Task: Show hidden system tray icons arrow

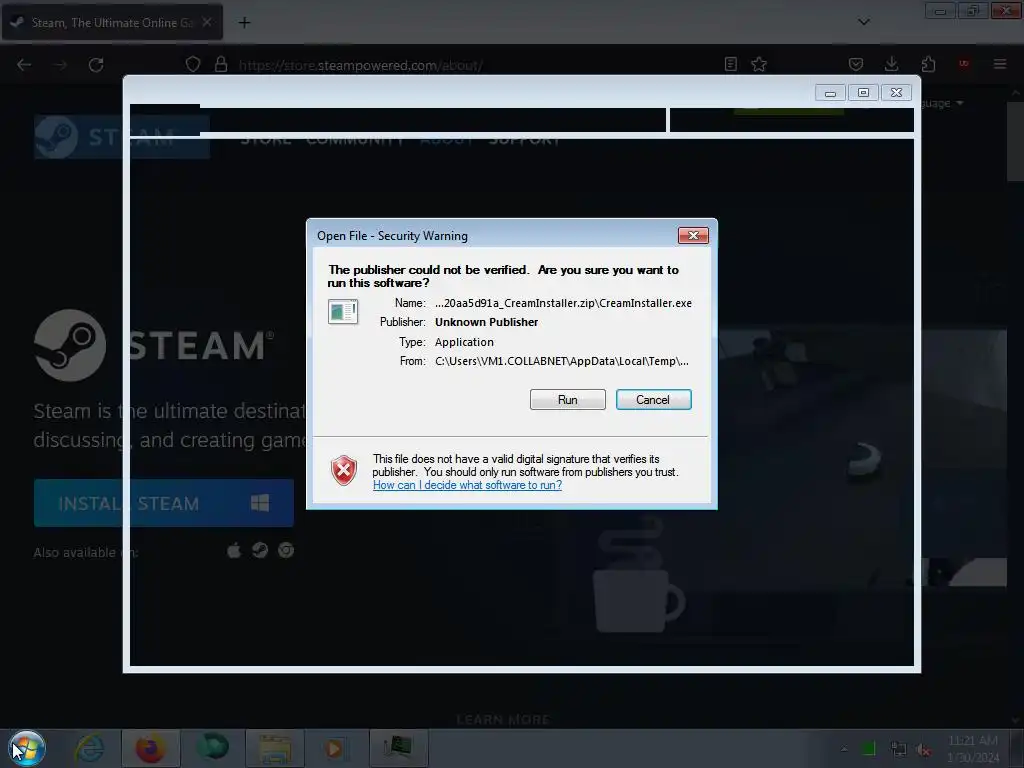Action: coord(844,749)
